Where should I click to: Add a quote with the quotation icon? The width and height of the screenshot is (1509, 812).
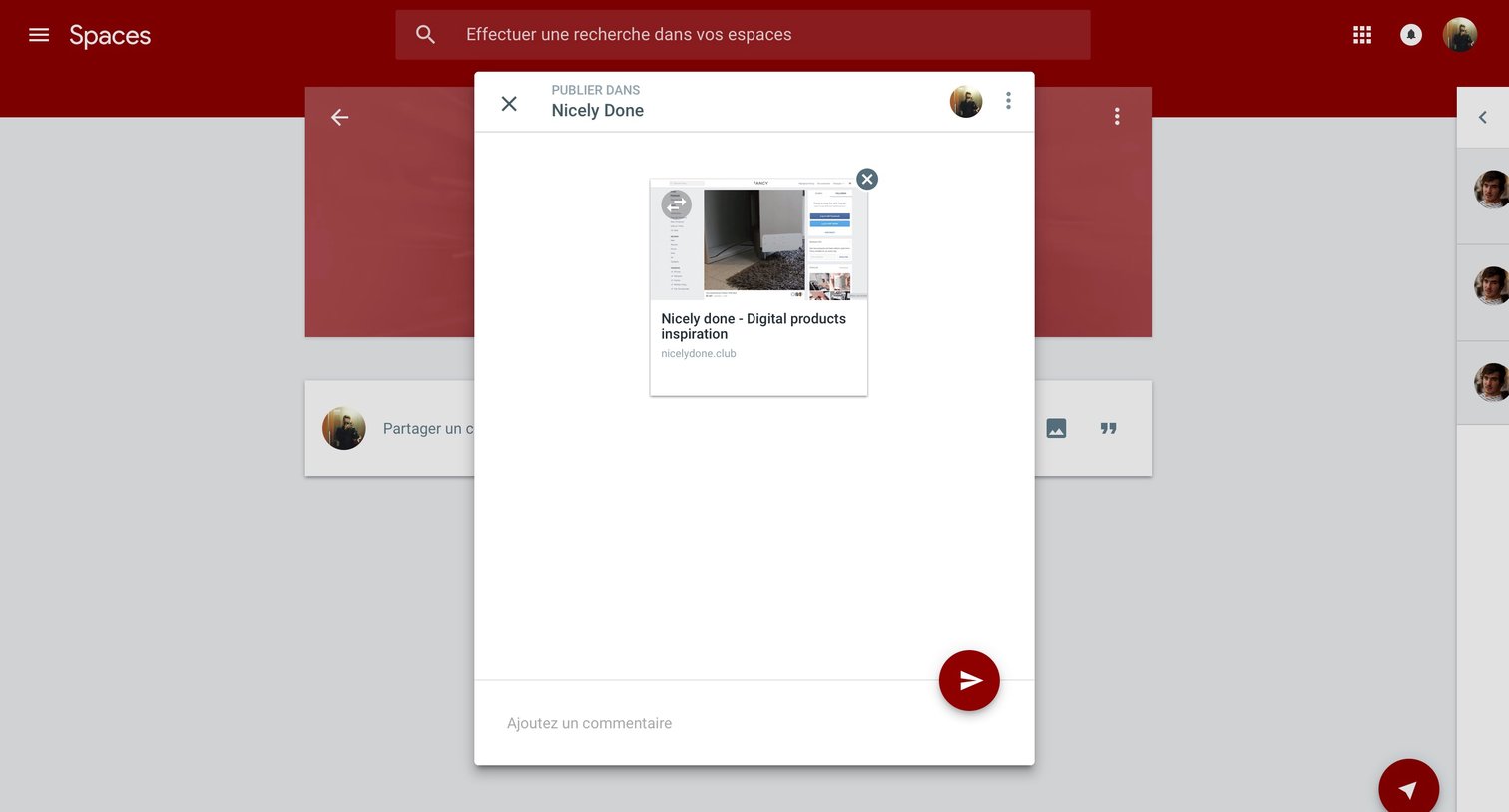tap(1108, 428)
